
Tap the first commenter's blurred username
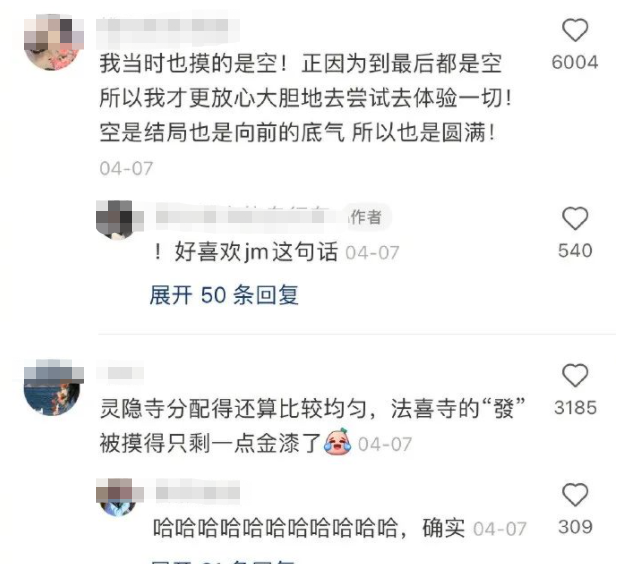pos(168,29)
